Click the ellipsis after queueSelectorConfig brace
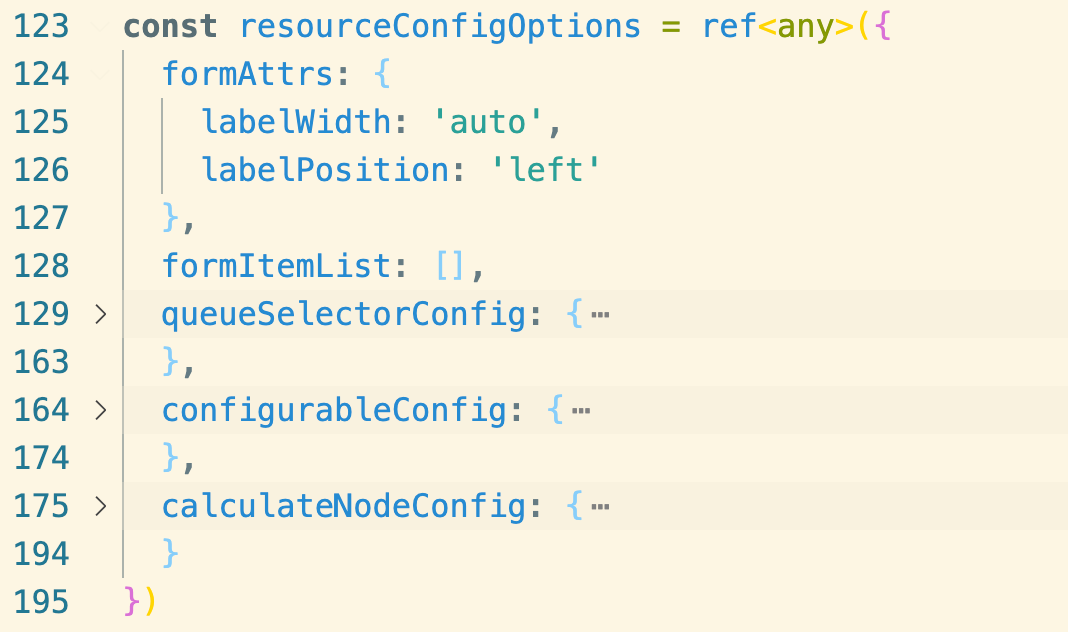The height and width of the screenshot is (632, 1068). 600,315
